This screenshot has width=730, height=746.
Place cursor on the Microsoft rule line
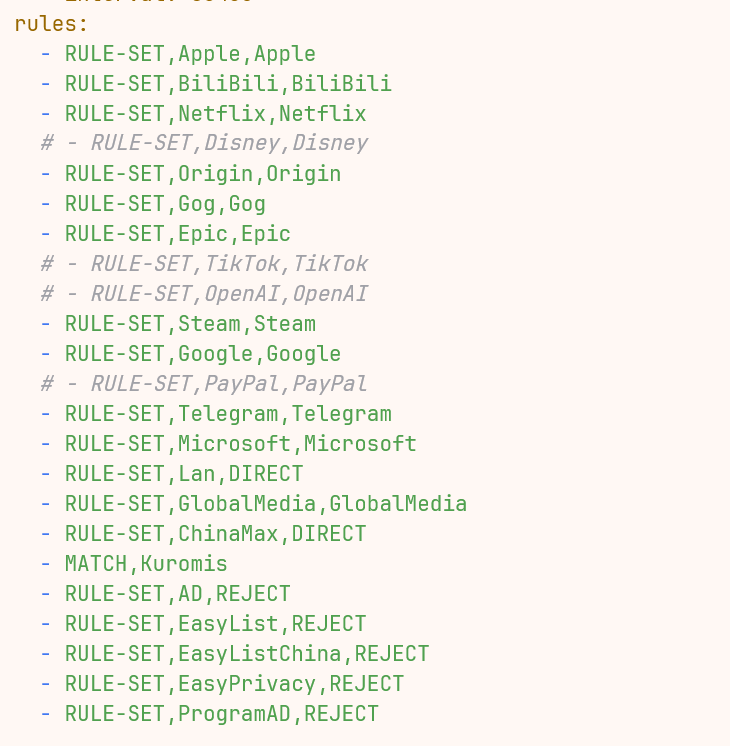click(228, 443)
